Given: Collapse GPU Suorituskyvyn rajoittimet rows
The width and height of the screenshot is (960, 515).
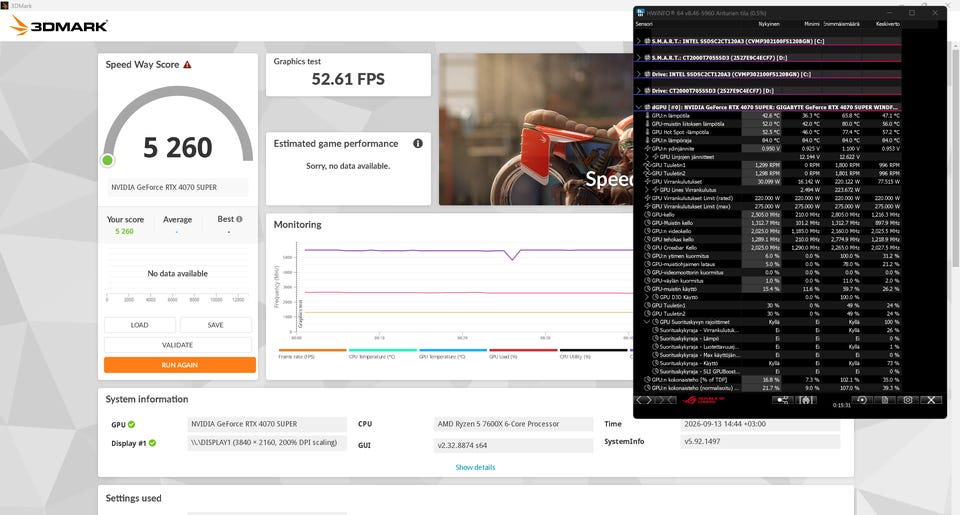Looking at the screenshot, I should pos(647,321).
